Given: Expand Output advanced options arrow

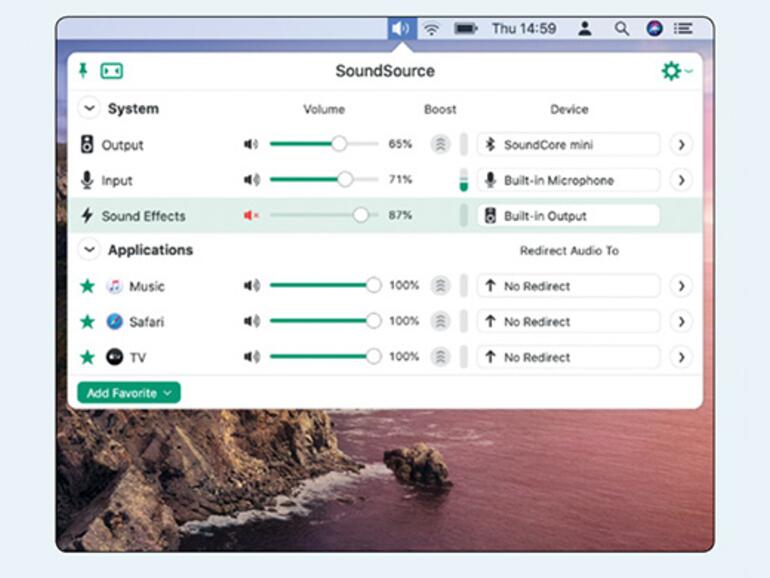Looking at the screenshot, I should click(681, 144).
